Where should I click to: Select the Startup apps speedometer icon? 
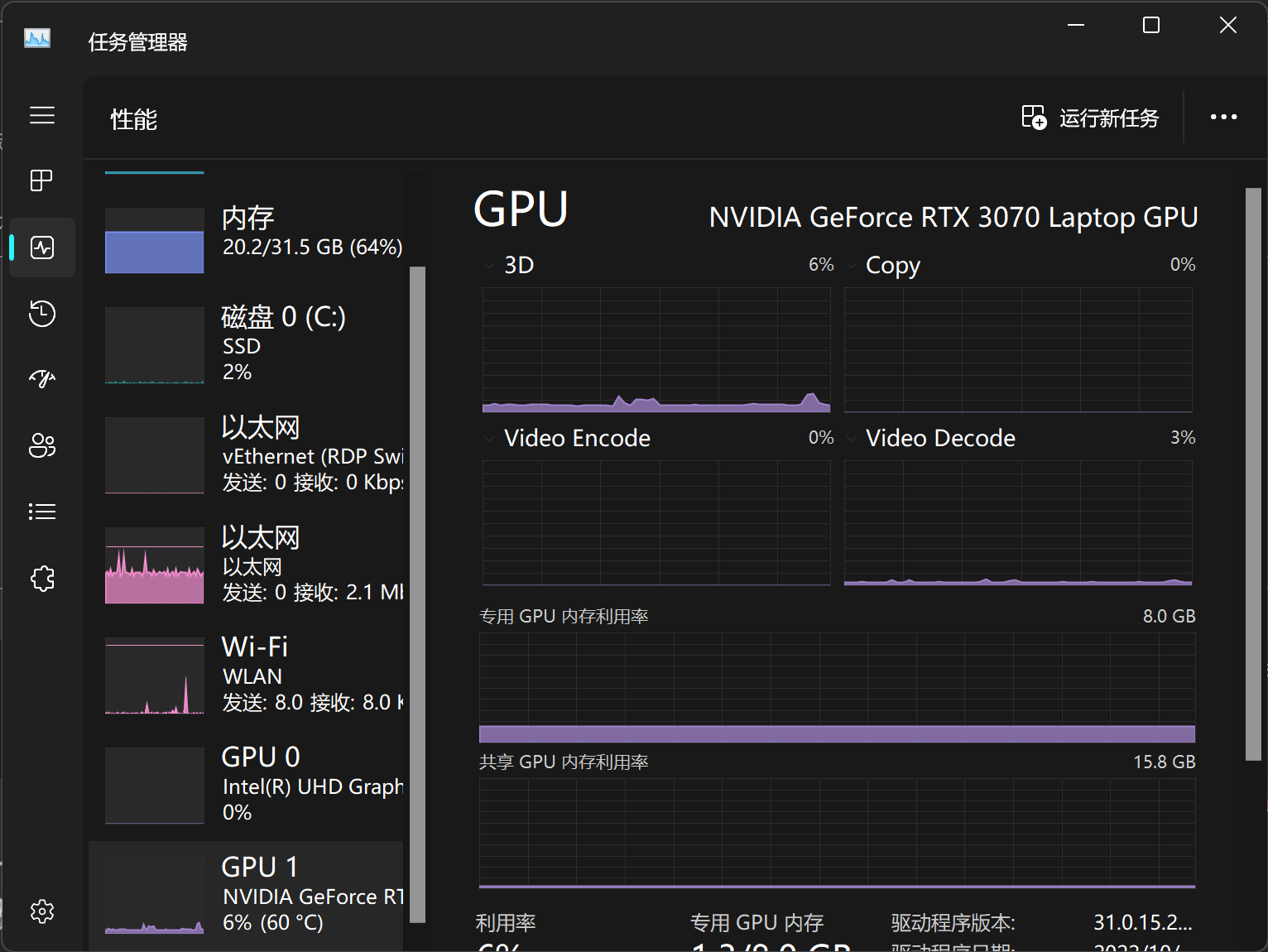point(42,378)
